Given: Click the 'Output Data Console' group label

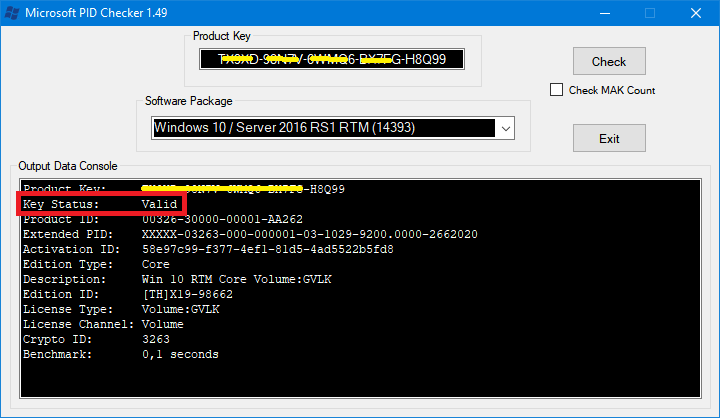Looking at the screenshot, I should point(68,166).
